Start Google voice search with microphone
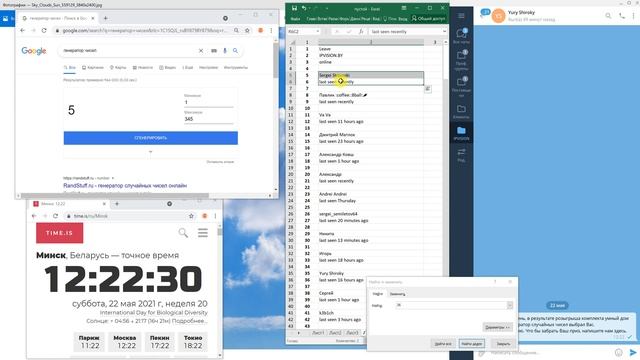 click(x=224, y=51)
